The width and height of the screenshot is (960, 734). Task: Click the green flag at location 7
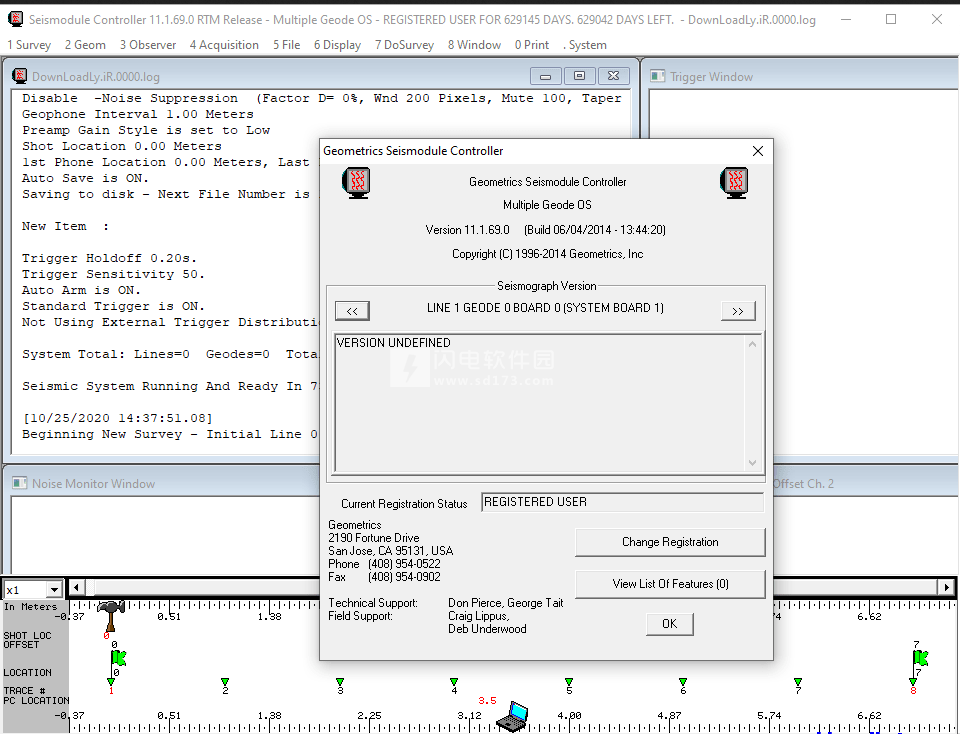(920, 658)
